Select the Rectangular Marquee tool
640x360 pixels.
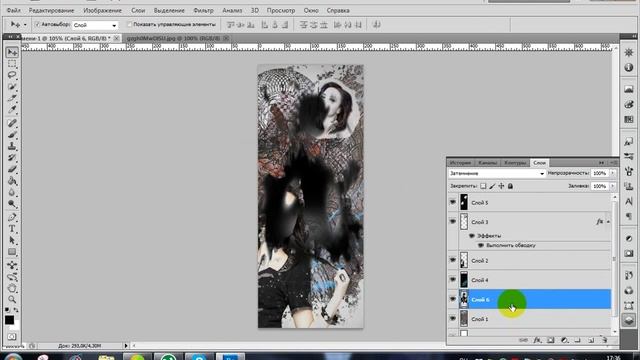[x=12, y=64]
